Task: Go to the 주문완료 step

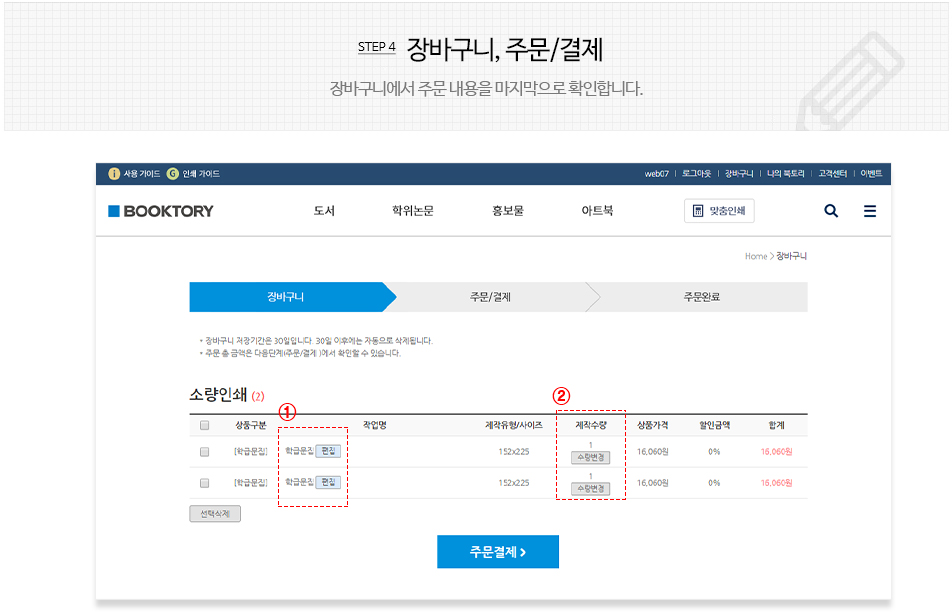Action: [703, 296]
